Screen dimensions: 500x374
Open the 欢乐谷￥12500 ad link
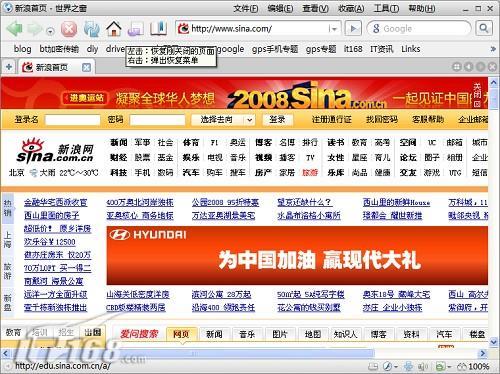click(x=50, y=242)
